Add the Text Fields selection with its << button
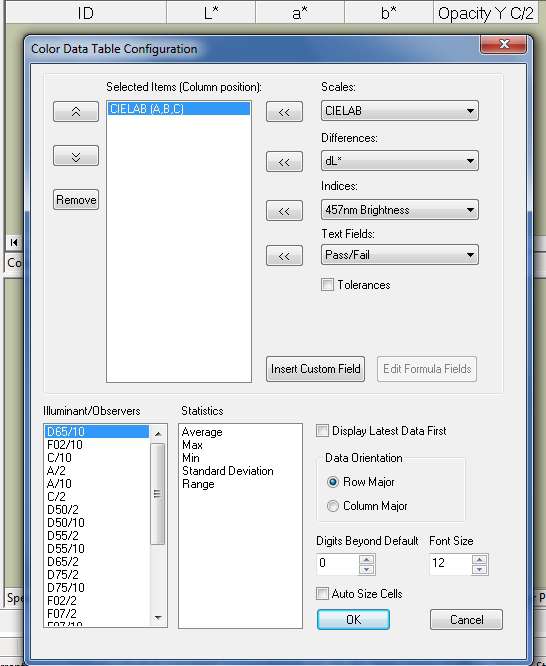This screenshot has height=666, width=546. [x=284, y=256]
